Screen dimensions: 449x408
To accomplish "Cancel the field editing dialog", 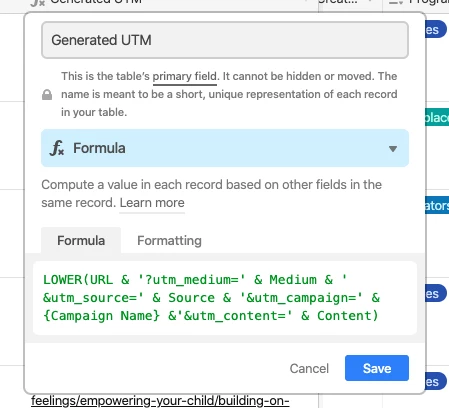I will point(309,368).
